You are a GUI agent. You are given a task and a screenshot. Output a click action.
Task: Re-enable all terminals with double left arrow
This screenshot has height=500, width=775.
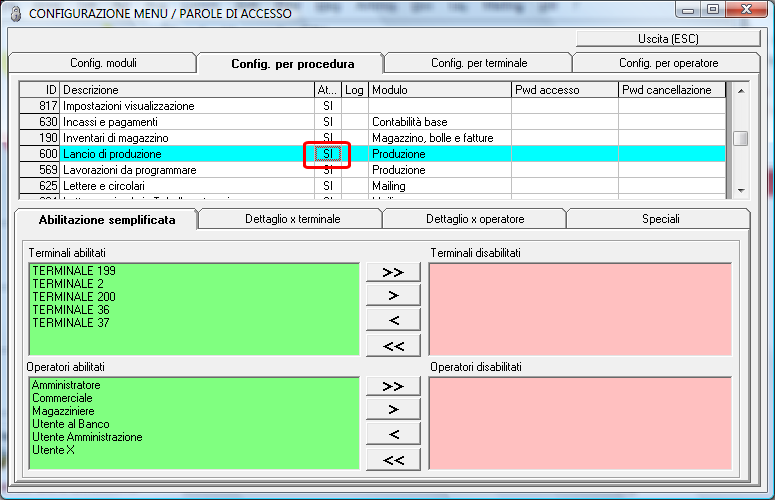tap(393, 346)
